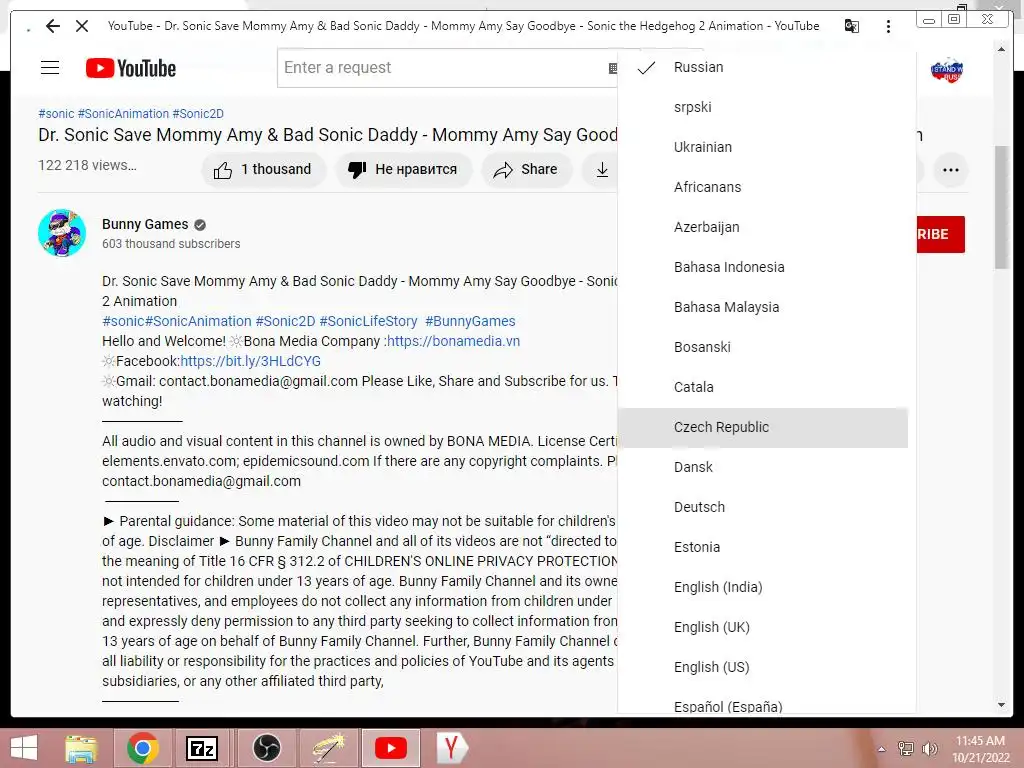Select English (US) language
The width and height of the screenshot is (1024, 768).
click(763, 667)
